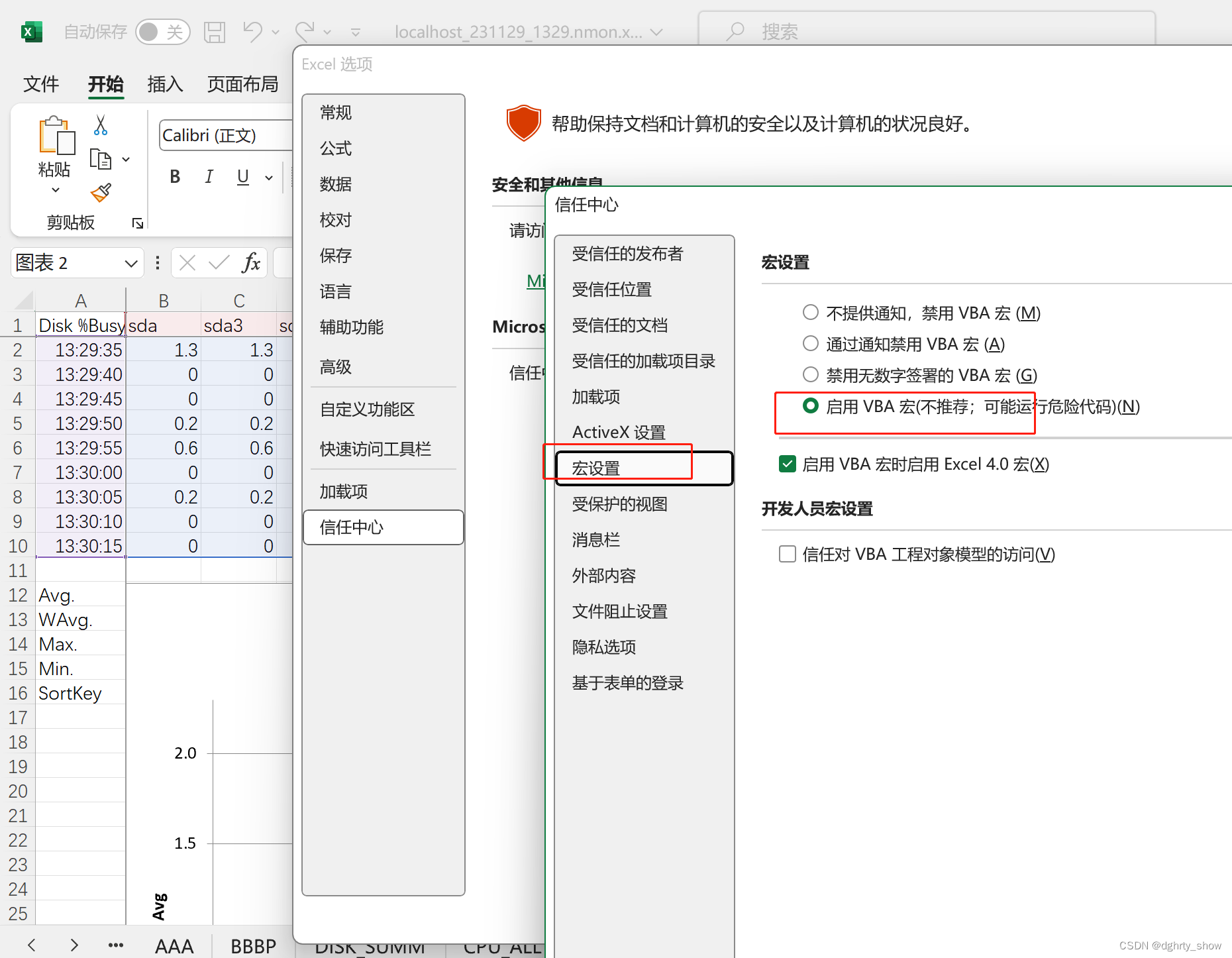Open 宏设置 in Trust Center
Image resolution: width=1232 pixels, height=958 pixels.
pos(644,468)
